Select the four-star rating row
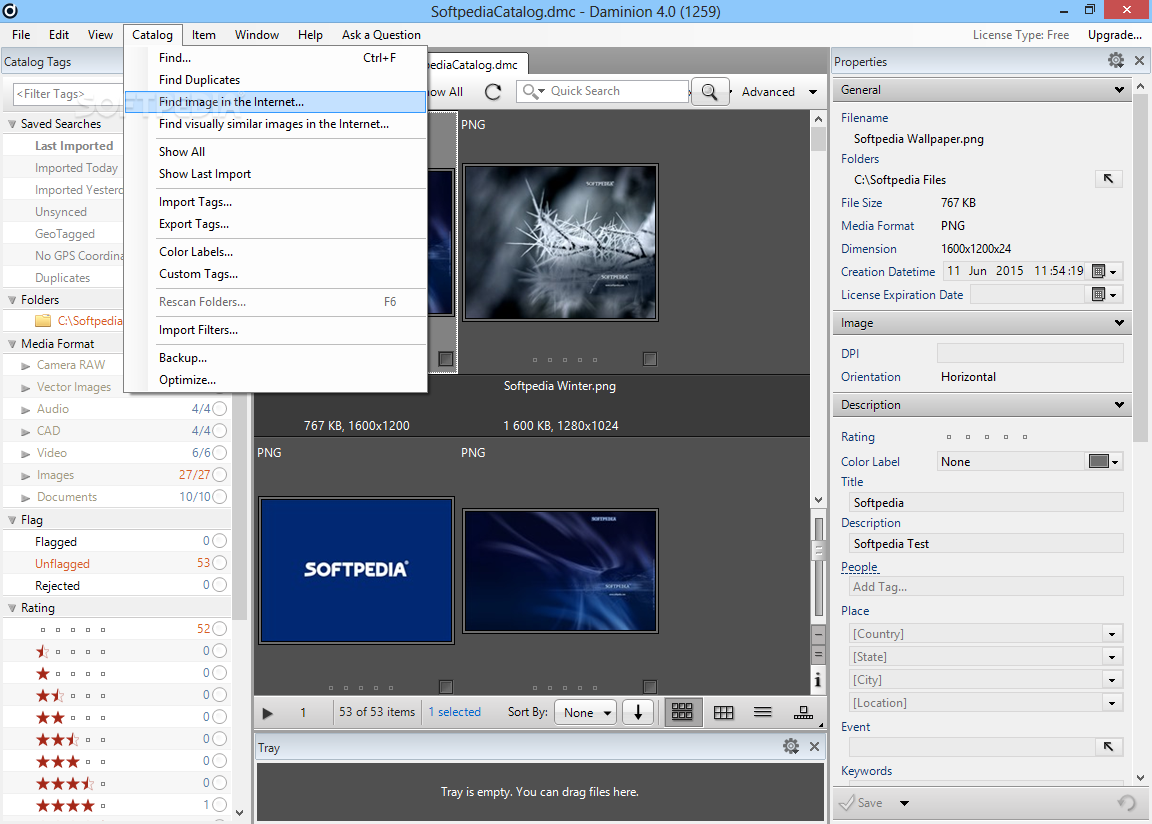 [x=118, y=805]
